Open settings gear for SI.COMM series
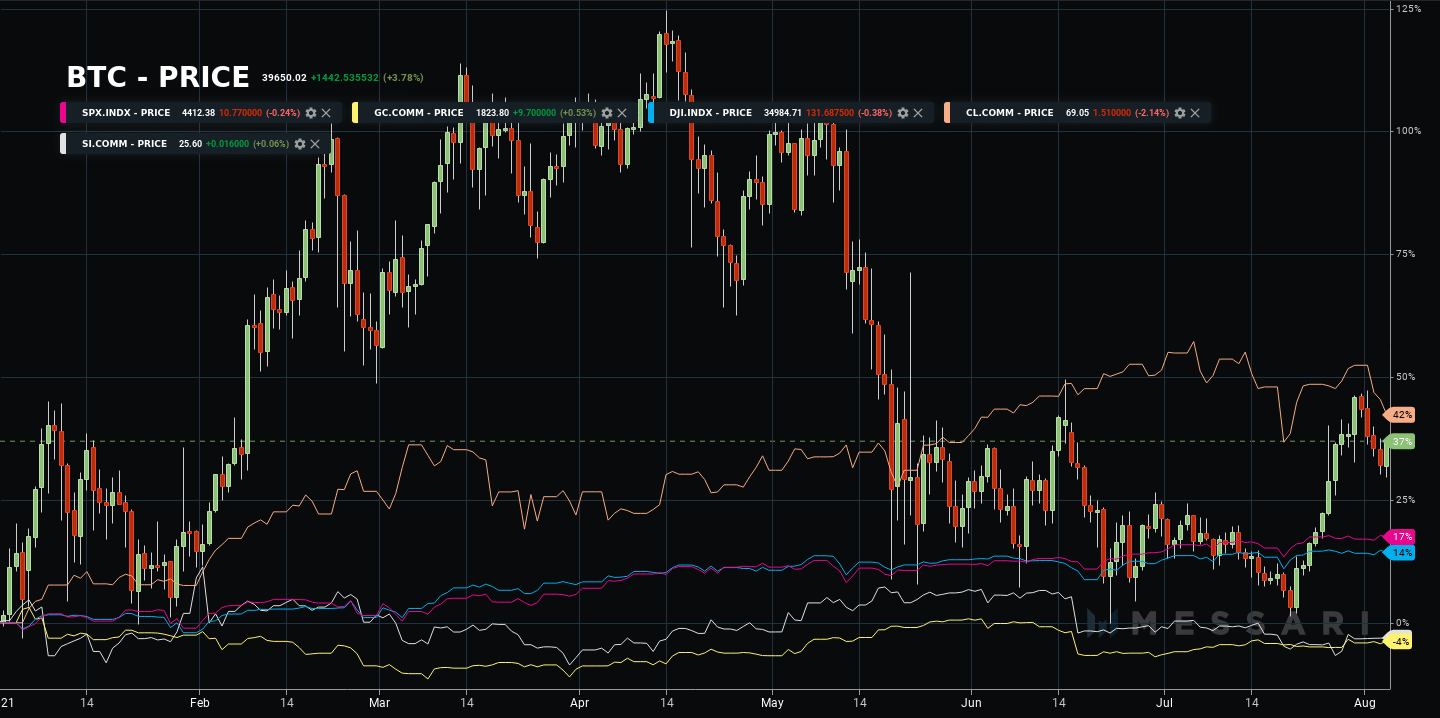Screen dimensions: 1440x718 click(x=300, y=144)
